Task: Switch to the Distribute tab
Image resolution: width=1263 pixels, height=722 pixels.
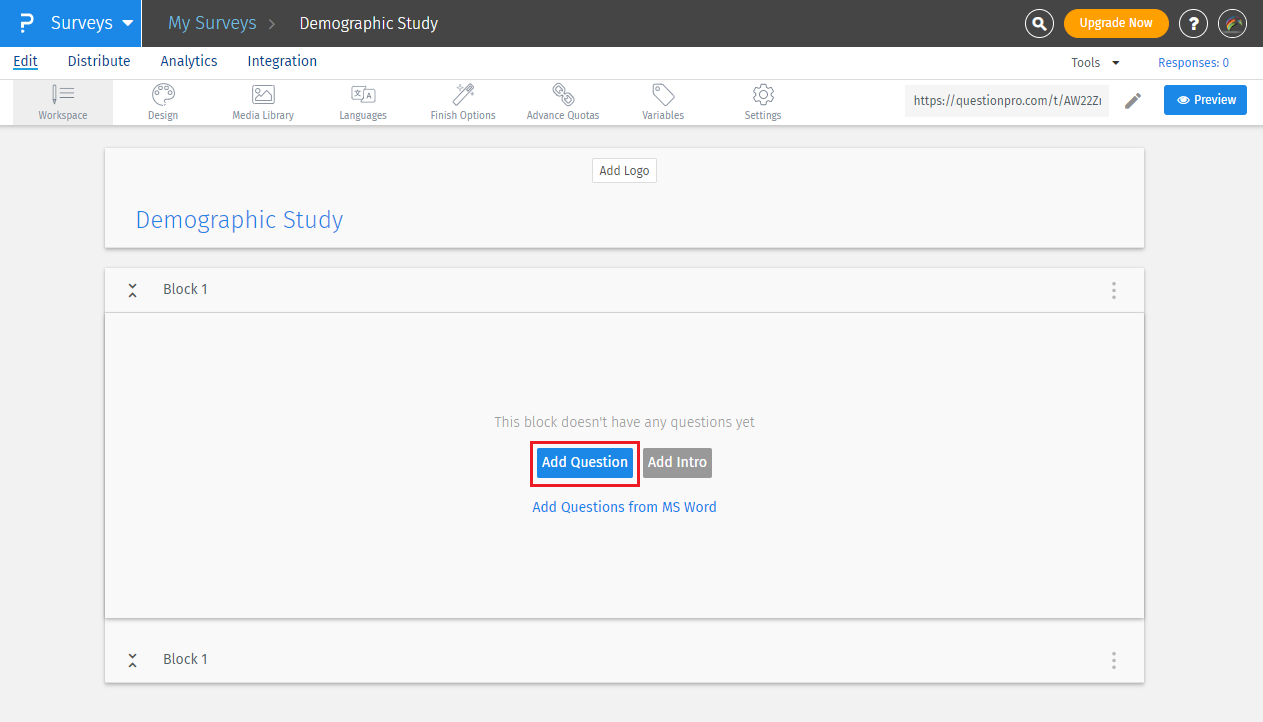Action: coord(98,61)
